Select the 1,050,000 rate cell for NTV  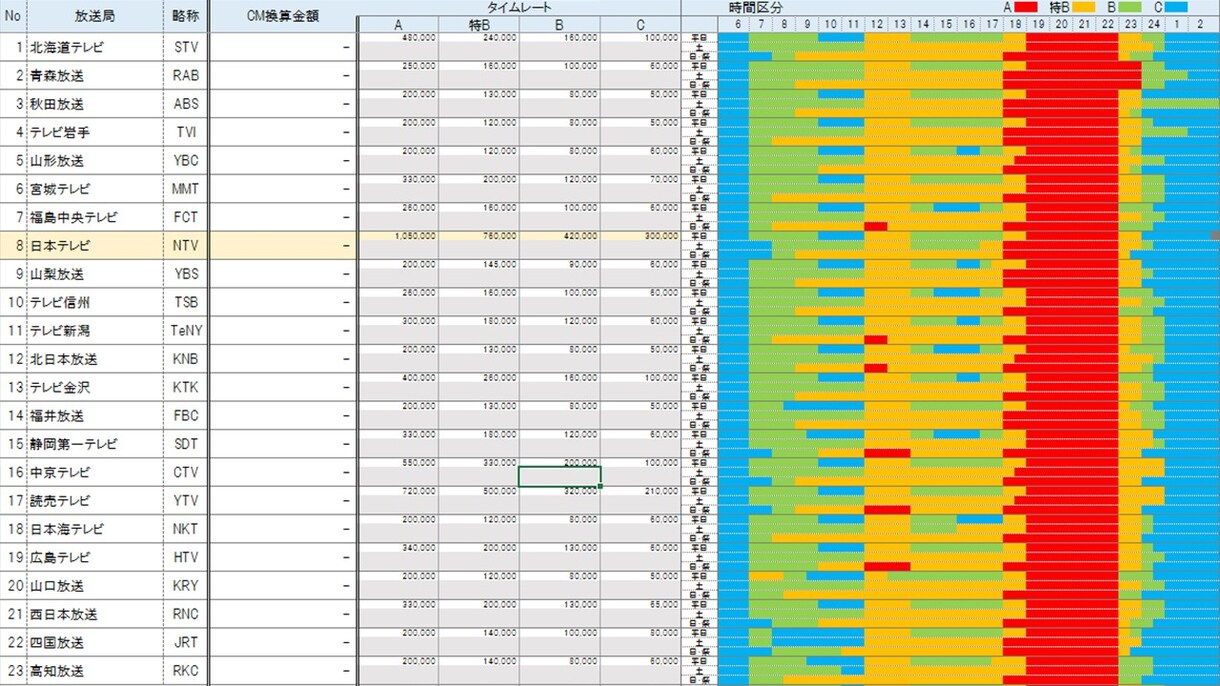pos(398,236)
